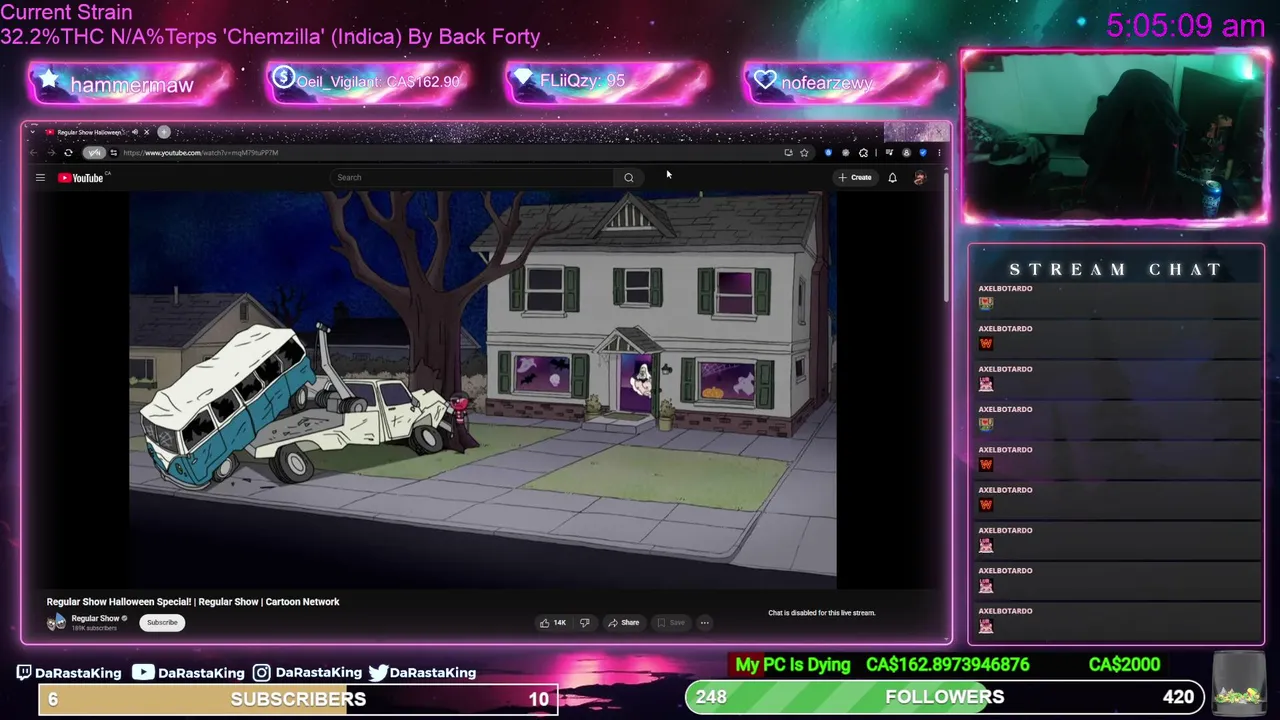
Task: Click the page vertical scrollbar
Action: click(x=946, y=240)
